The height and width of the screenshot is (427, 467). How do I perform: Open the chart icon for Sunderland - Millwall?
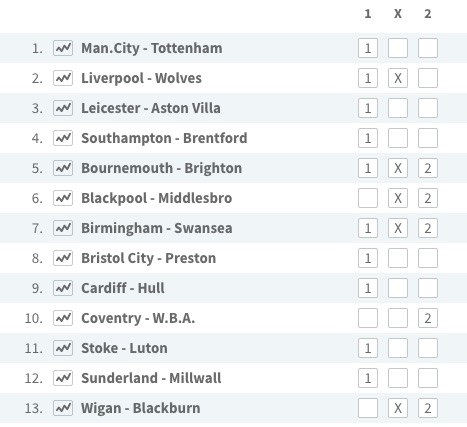click(63, 378)
